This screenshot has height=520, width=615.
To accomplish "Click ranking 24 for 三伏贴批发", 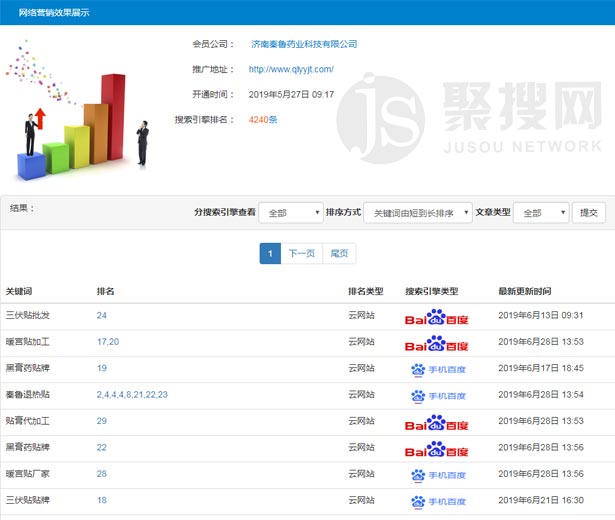I will click(x=102, y=316).
